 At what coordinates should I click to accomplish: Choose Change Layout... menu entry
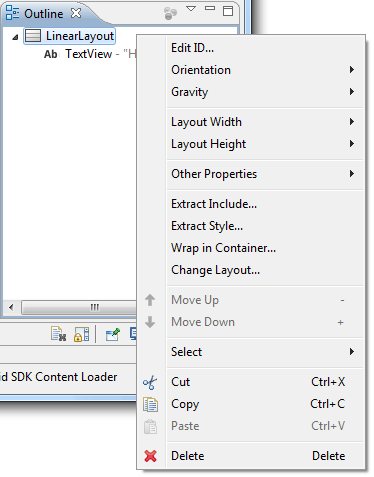(x=250, y=270)
